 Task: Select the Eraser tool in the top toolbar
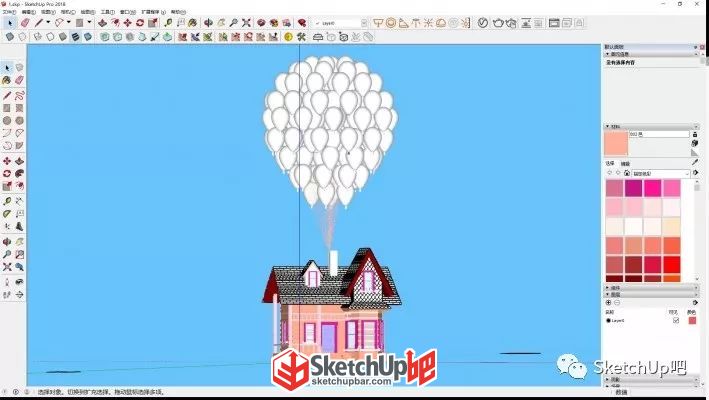click(x=24, y=23)
